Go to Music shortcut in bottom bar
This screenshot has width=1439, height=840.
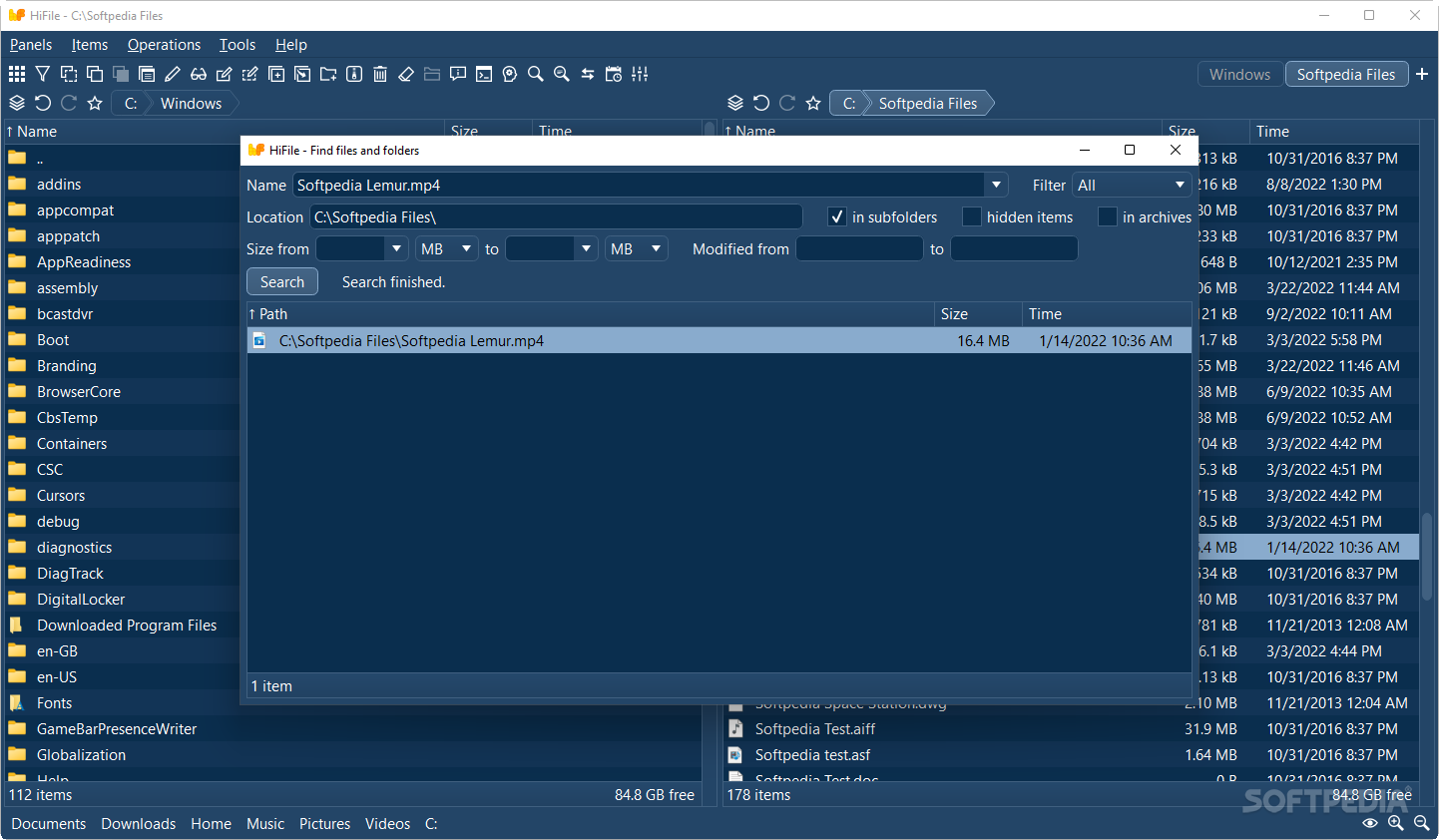tap(265, 823)
